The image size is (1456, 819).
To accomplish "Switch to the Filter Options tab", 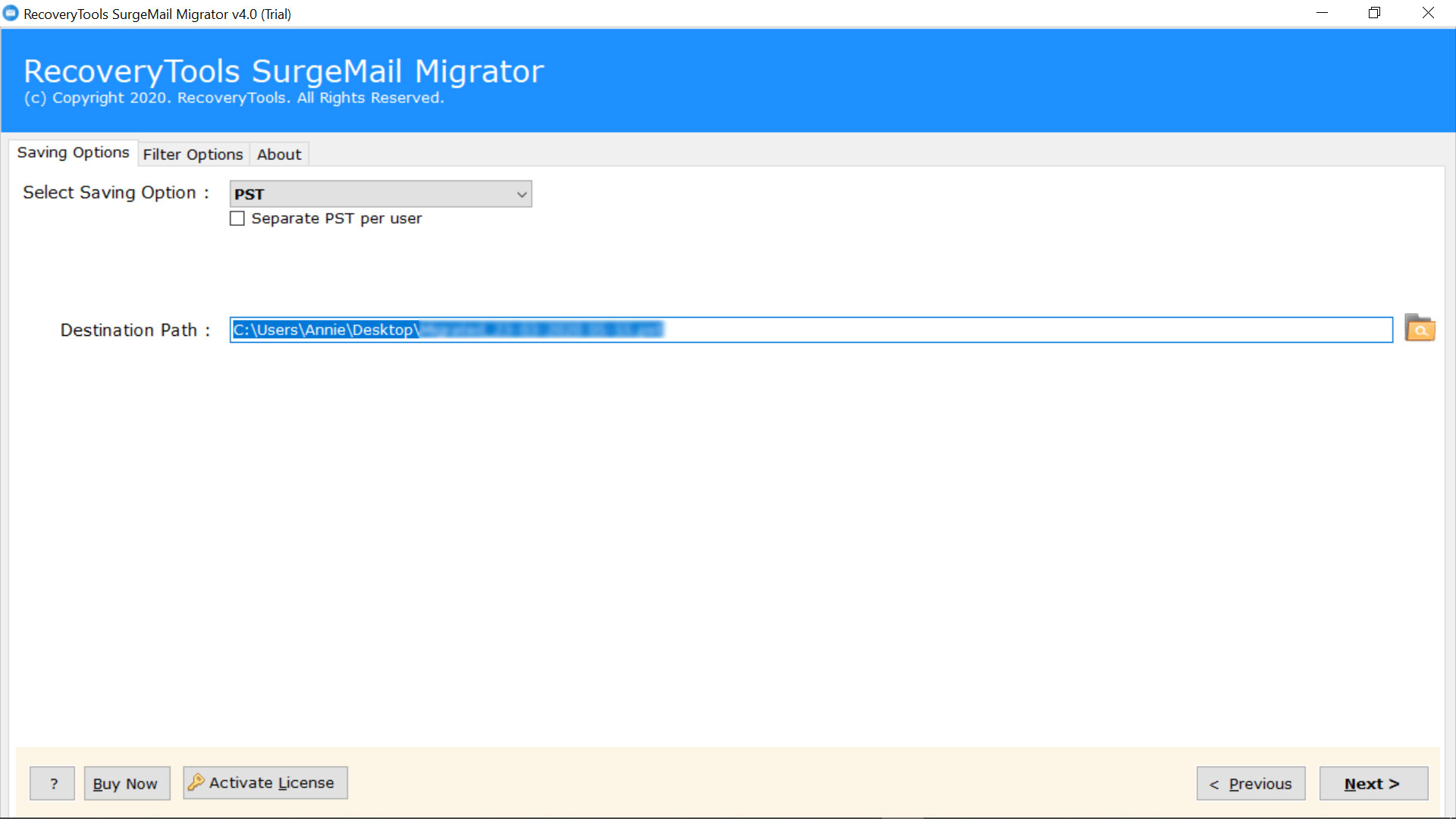I will 193,154.
